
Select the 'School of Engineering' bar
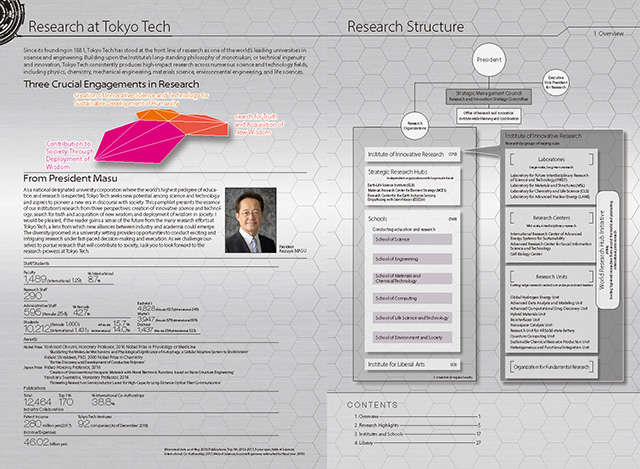coord(412,259)
